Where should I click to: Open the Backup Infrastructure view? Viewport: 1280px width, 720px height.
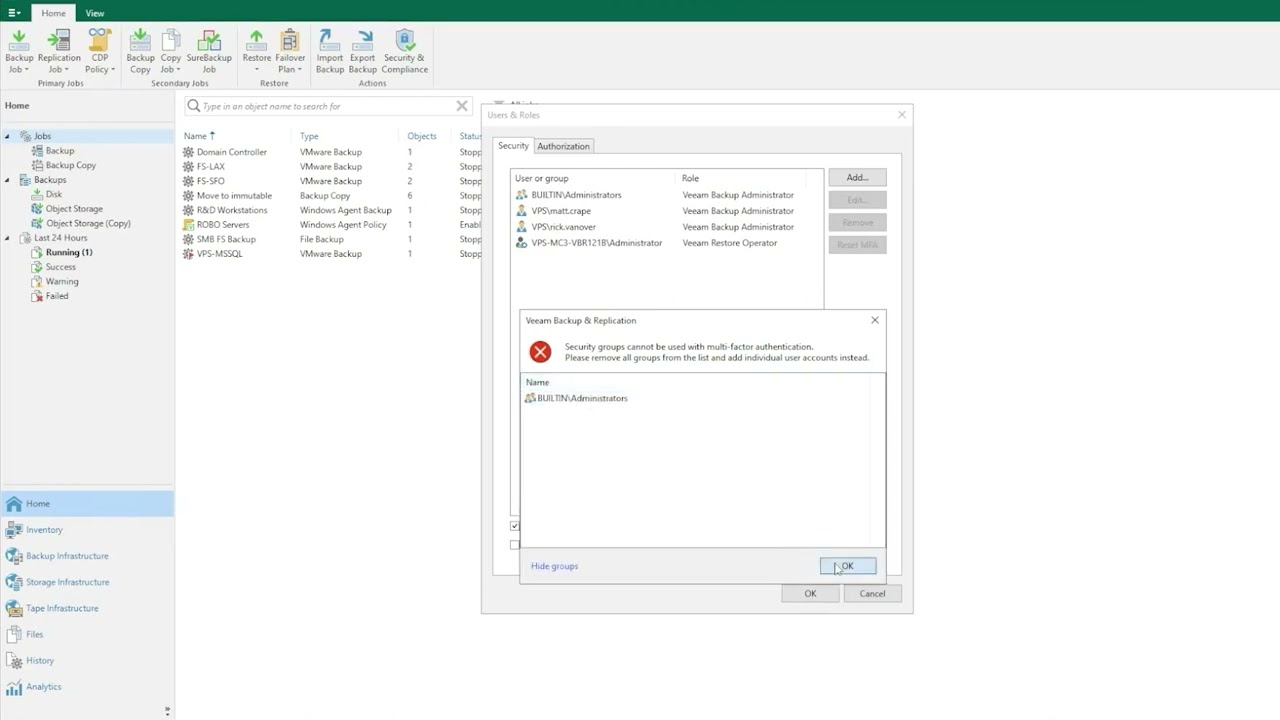point(87,556)
